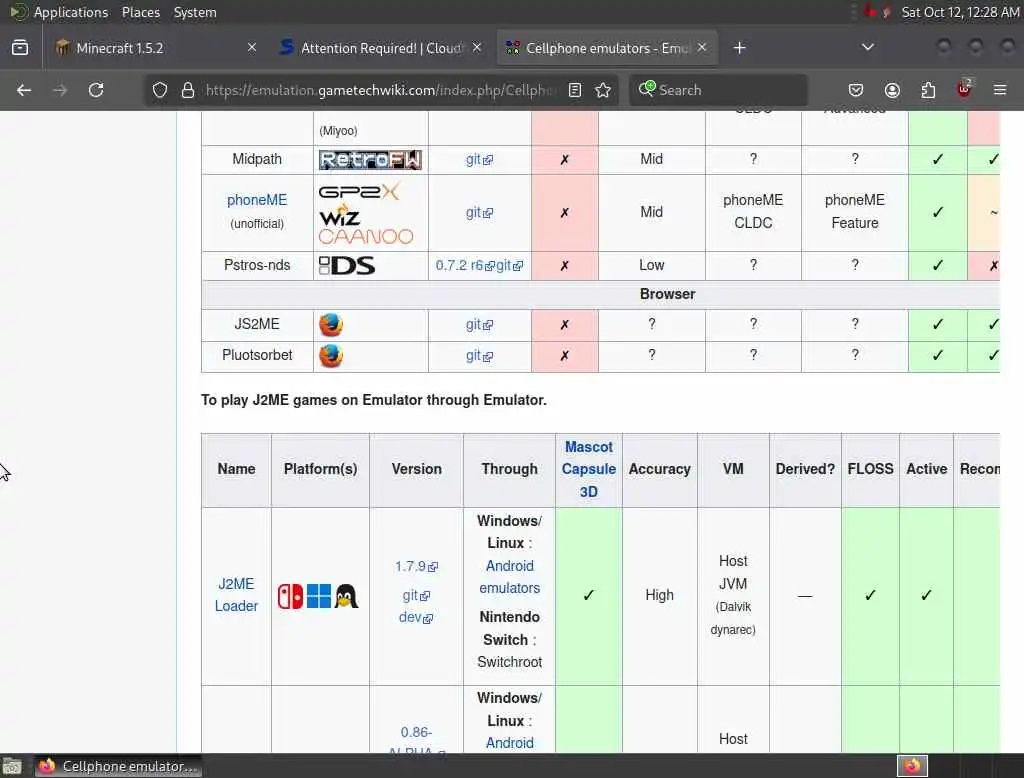Click the browser Search box

coord(718,90)
